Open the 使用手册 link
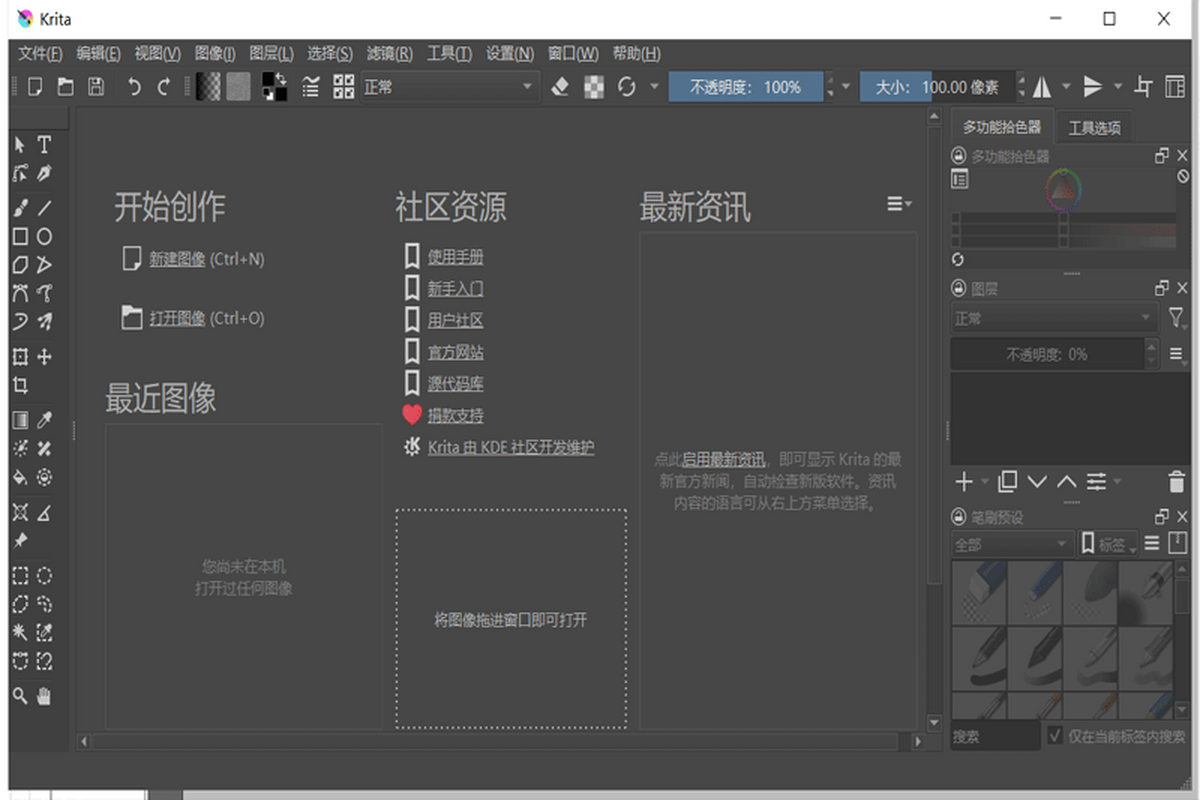The height and width of the screenshot is (800, 1200). tap(456, 256)
